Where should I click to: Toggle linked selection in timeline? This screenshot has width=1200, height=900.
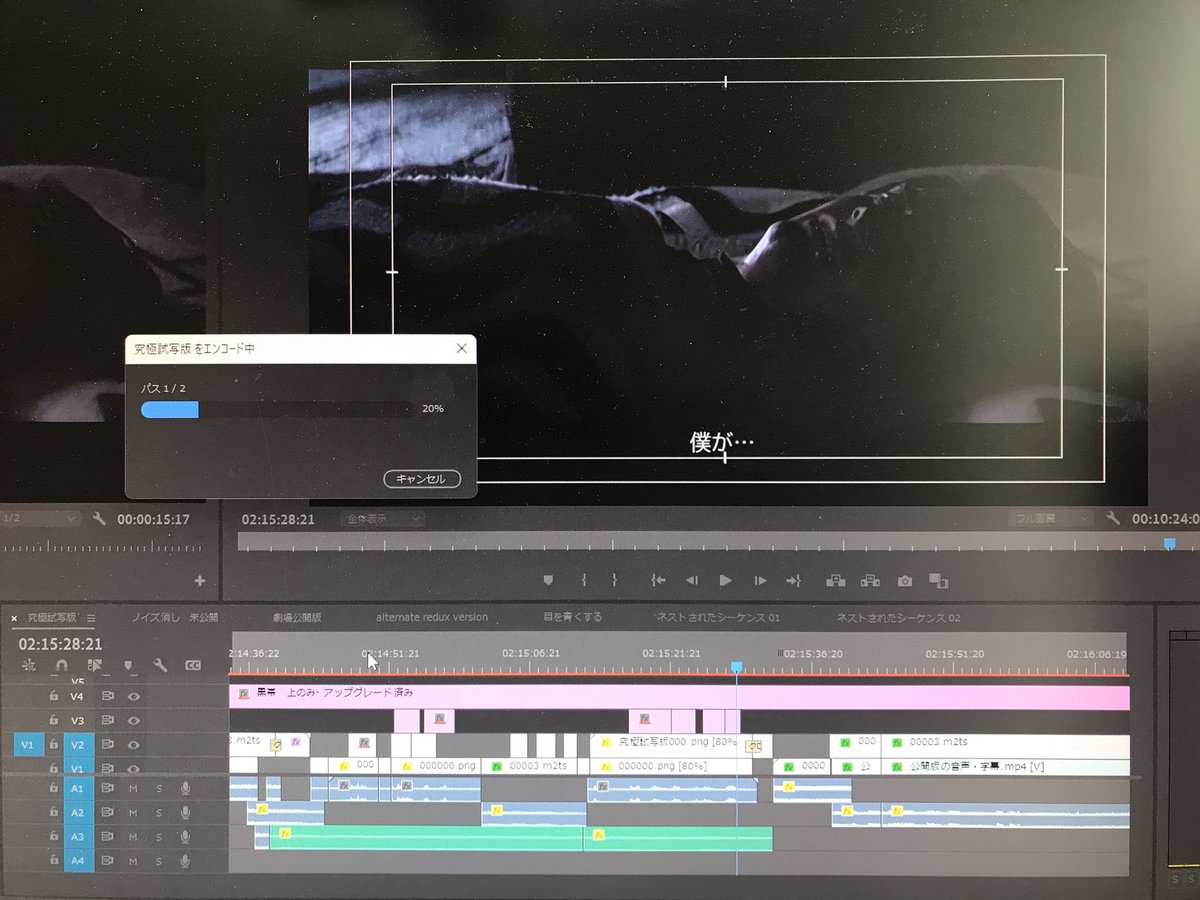95,665
